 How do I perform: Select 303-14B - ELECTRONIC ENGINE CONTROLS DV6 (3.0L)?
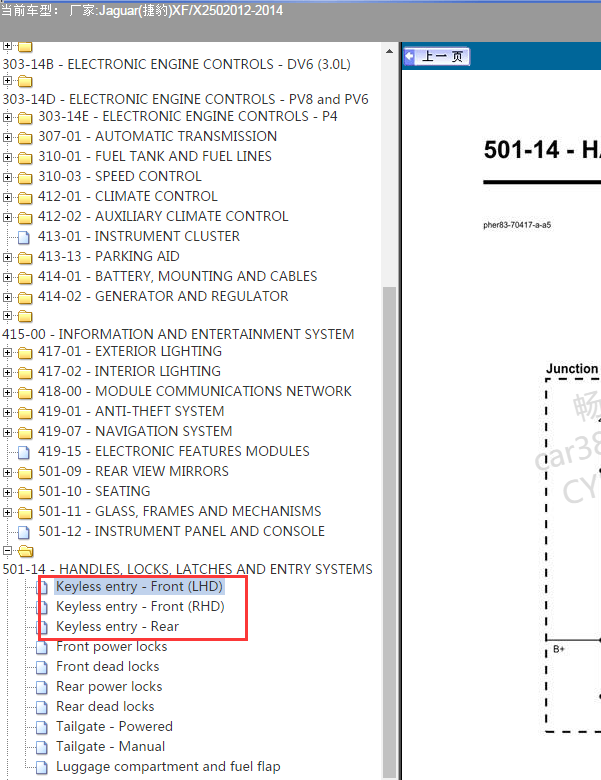177,64
